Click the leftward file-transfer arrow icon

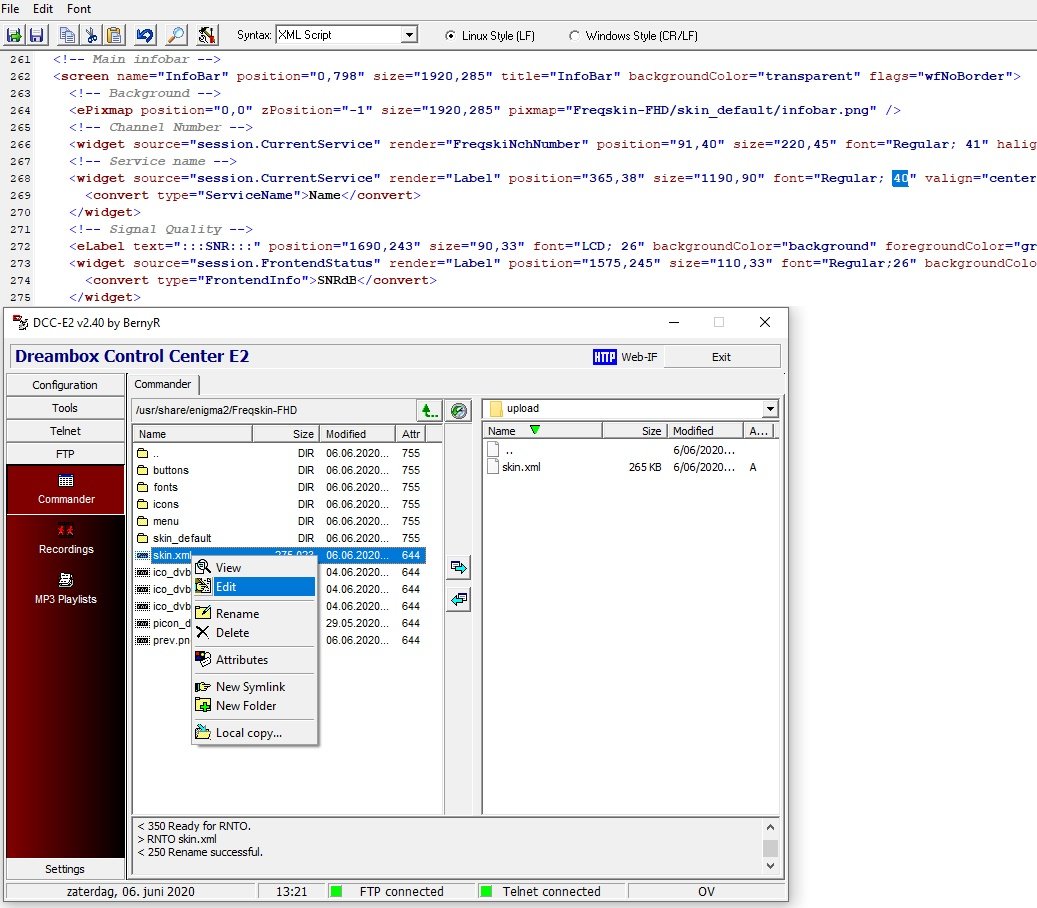(458, 598)
